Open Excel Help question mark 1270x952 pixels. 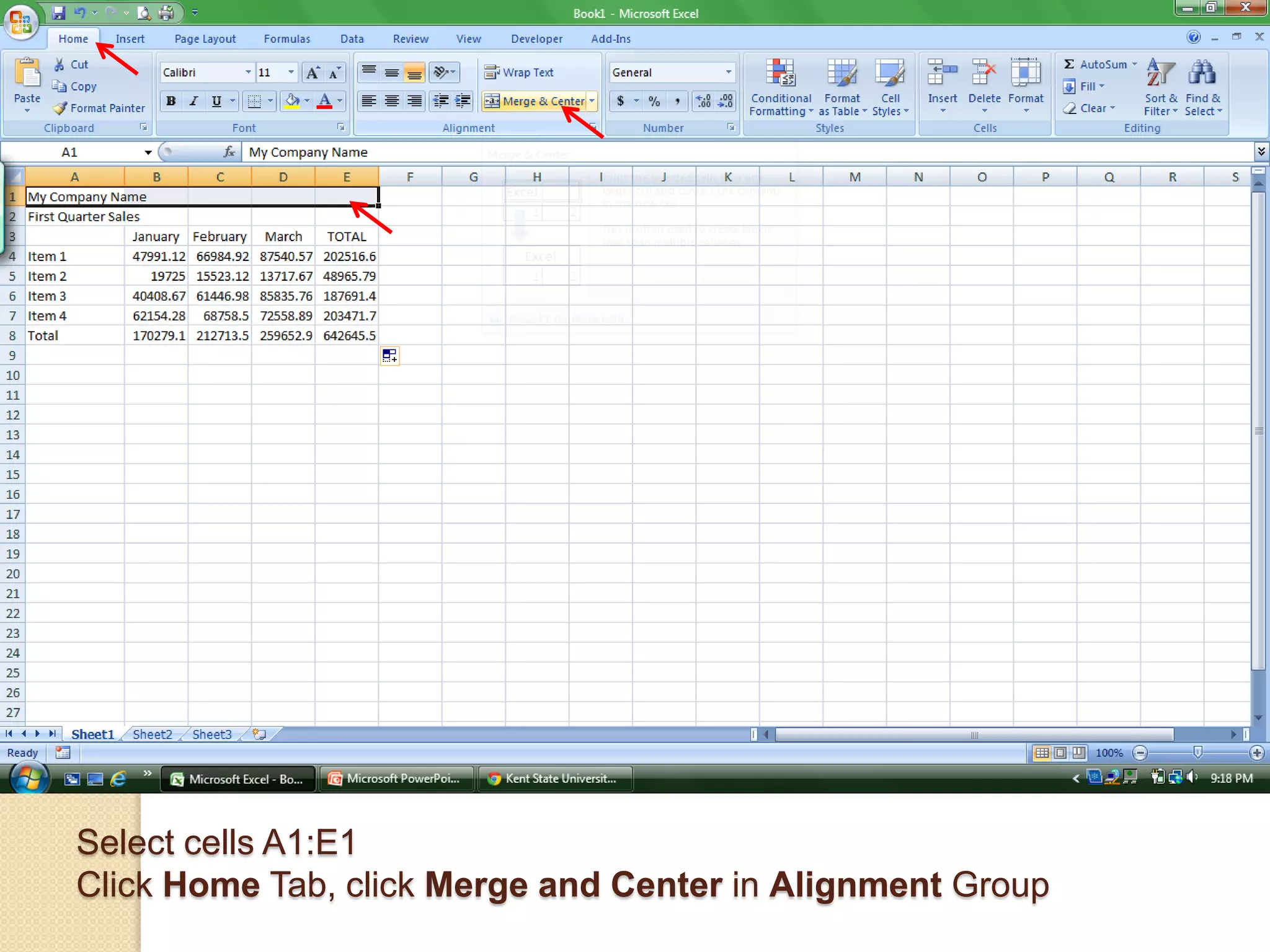[1194, 37]
